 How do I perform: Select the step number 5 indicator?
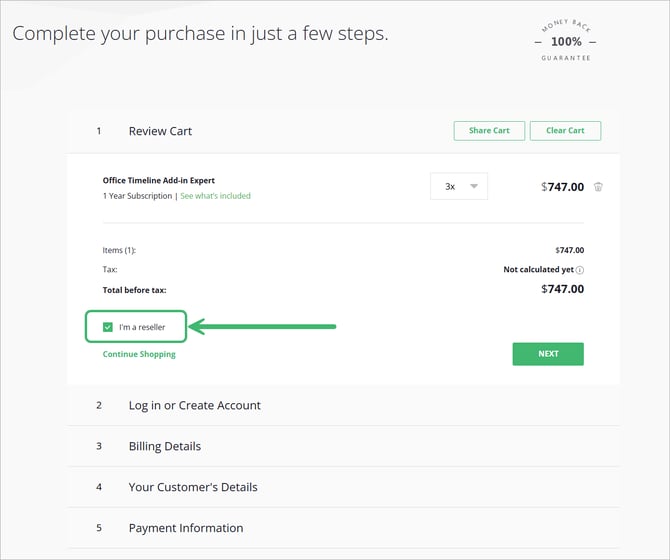(x=99, y=528)
